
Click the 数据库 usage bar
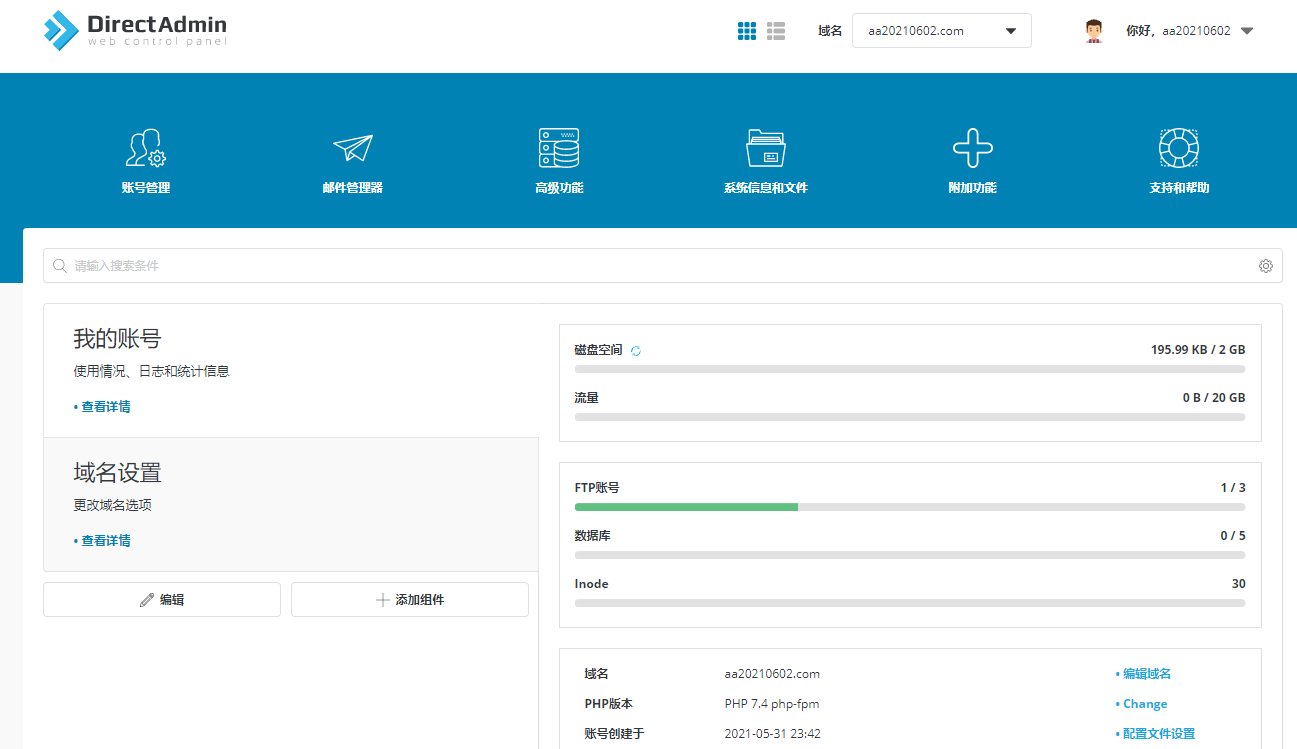(910, 555)
